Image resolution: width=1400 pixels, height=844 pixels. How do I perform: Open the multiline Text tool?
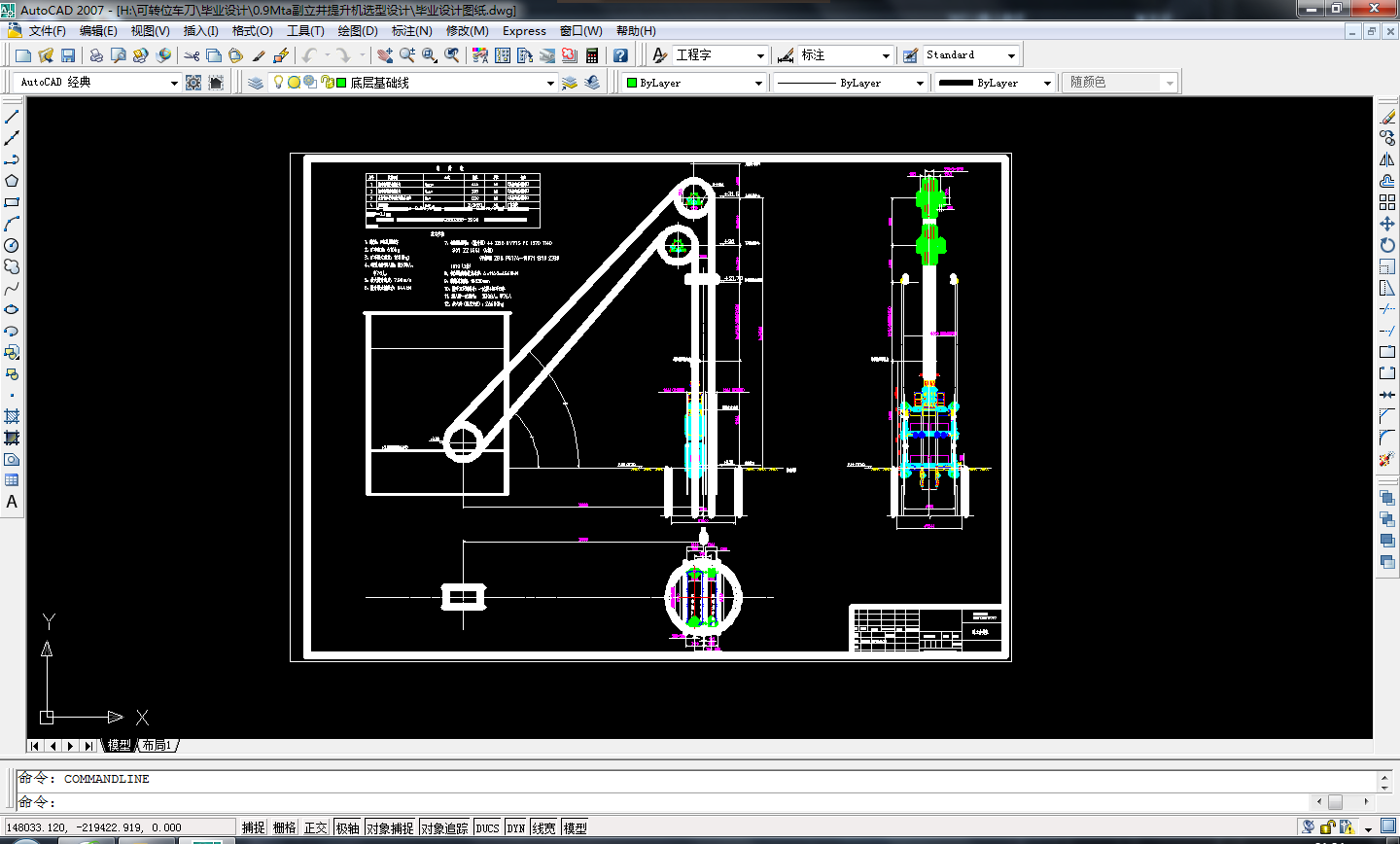tap(12, 502)
